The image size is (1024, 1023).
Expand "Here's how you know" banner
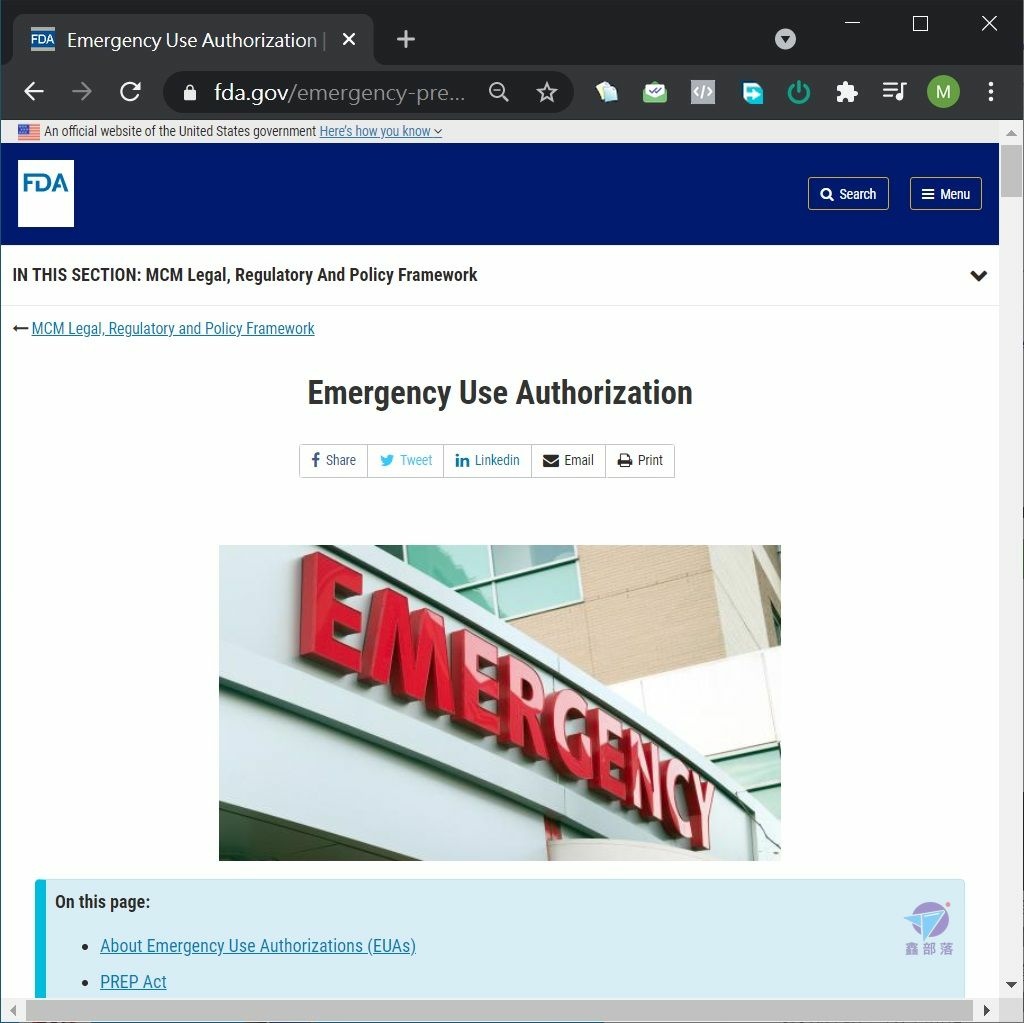pyautogui.click(x=380, y=131)
